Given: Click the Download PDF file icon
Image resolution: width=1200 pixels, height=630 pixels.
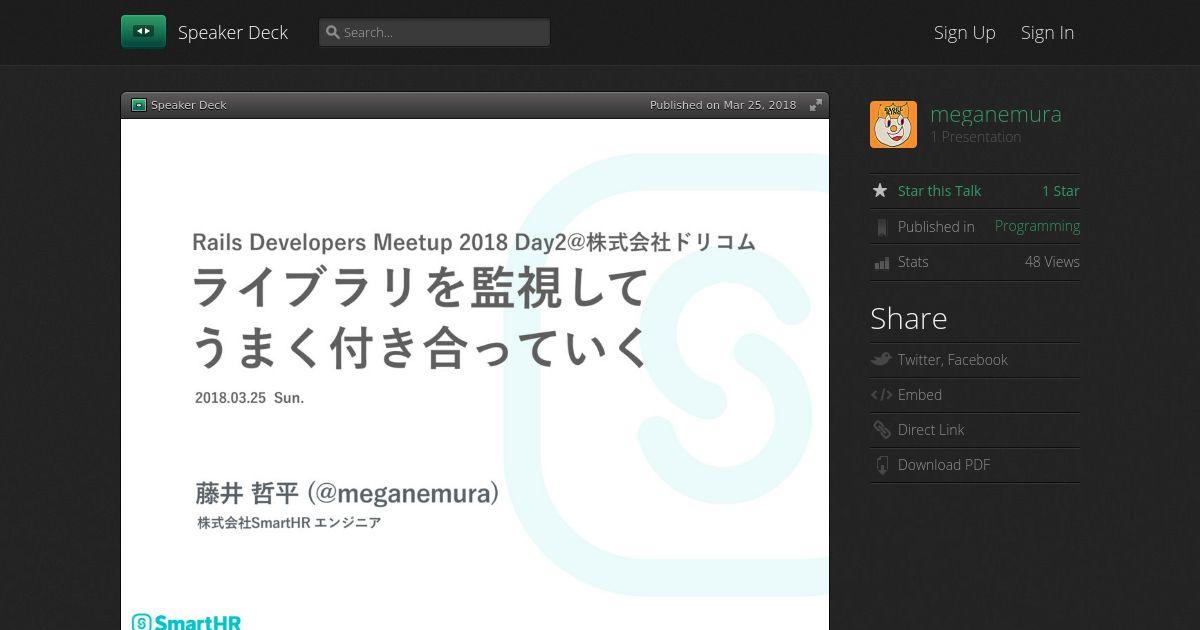Looking at the screenshot, I should coord(881,465).
